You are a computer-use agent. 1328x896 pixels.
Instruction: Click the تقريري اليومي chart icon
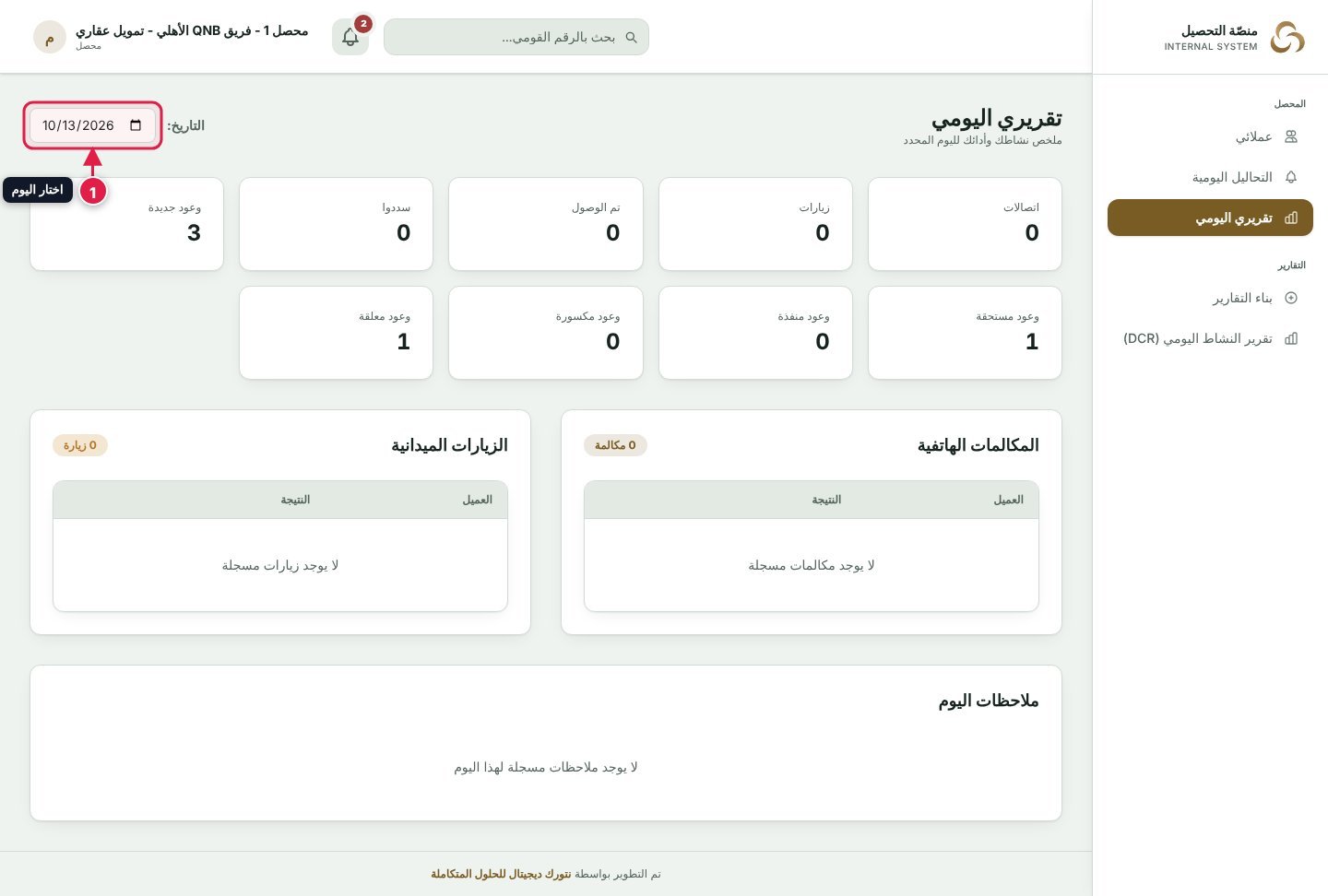pyautogui.click(x=1291, y=218)
